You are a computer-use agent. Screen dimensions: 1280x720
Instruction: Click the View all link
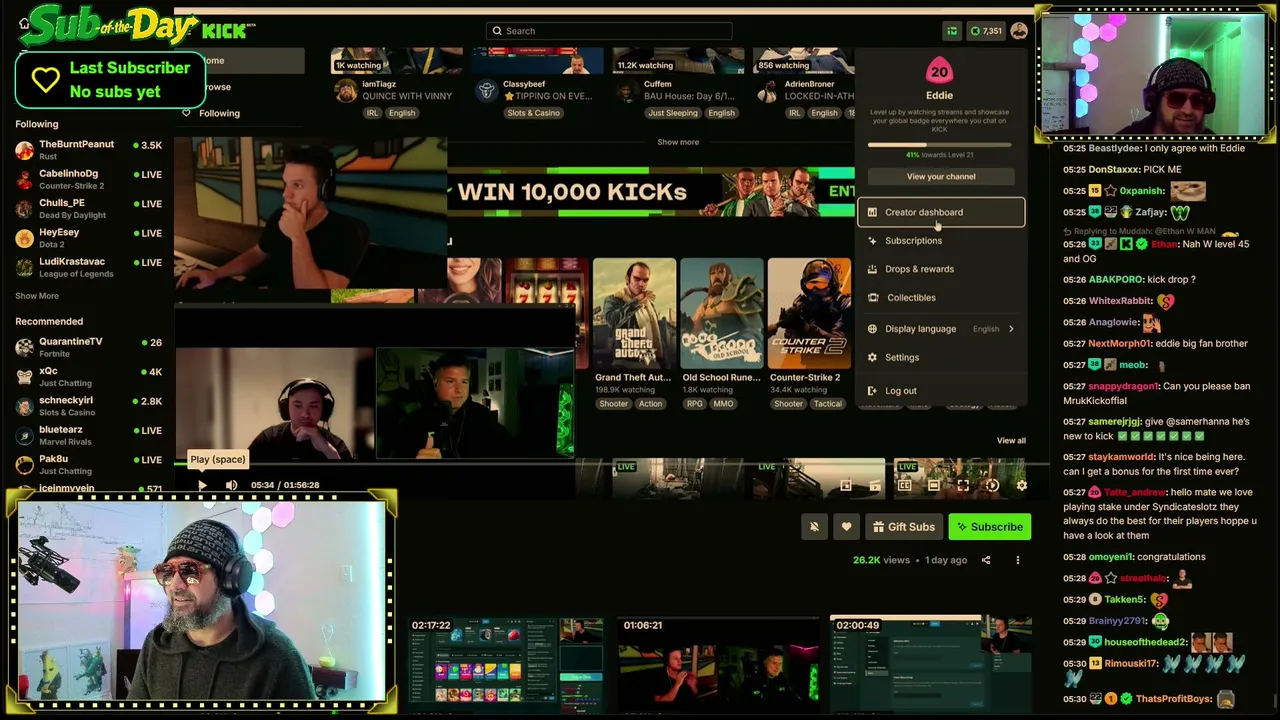click(1011, 441)
